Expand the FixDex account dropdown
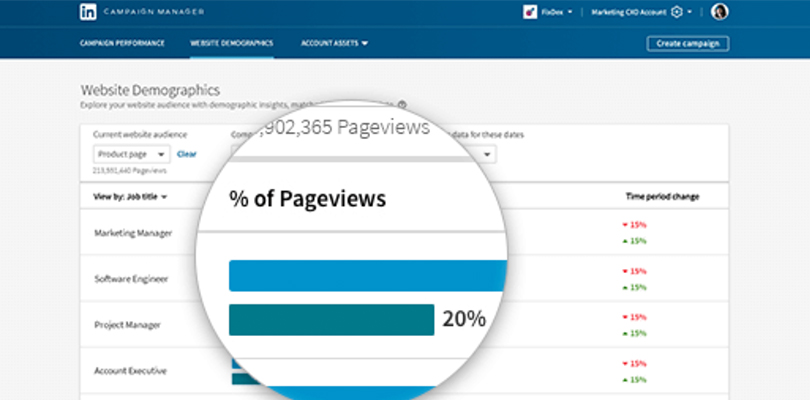This screenshot has width=810, height=400. tap(570, 12)
